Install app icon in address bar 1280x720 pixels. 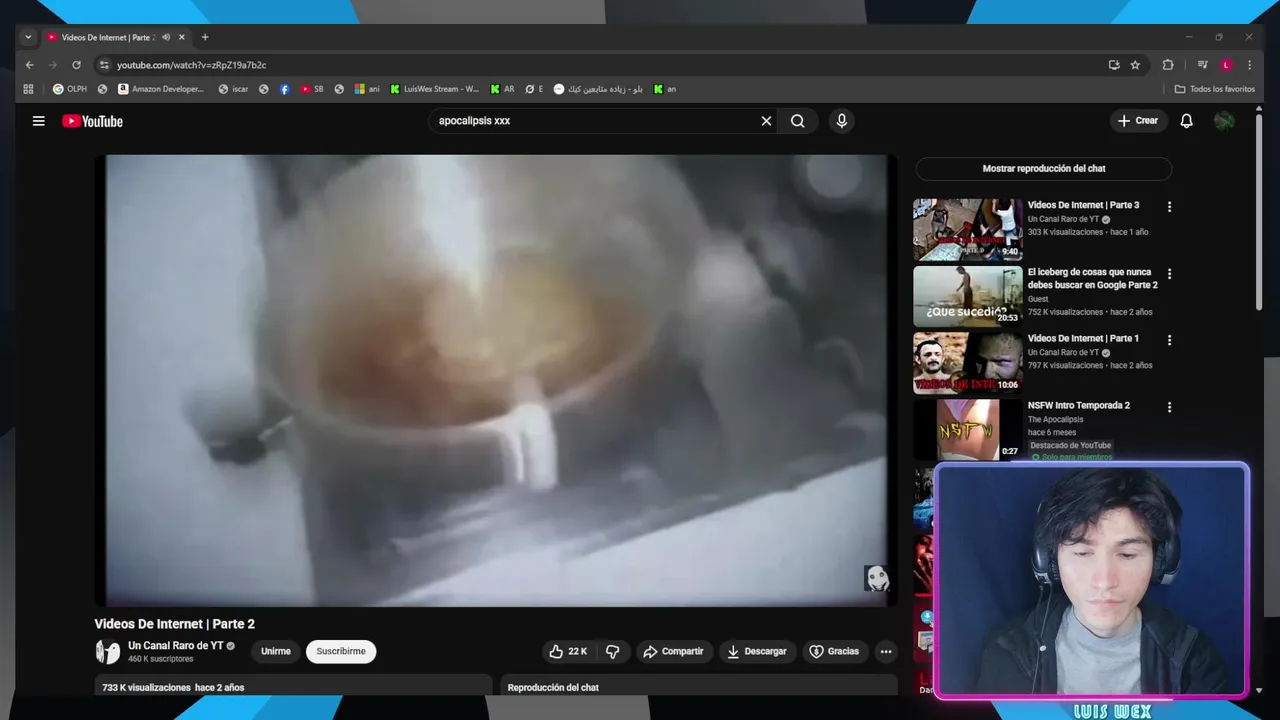pyautogui.click(x=1114, y=65)
